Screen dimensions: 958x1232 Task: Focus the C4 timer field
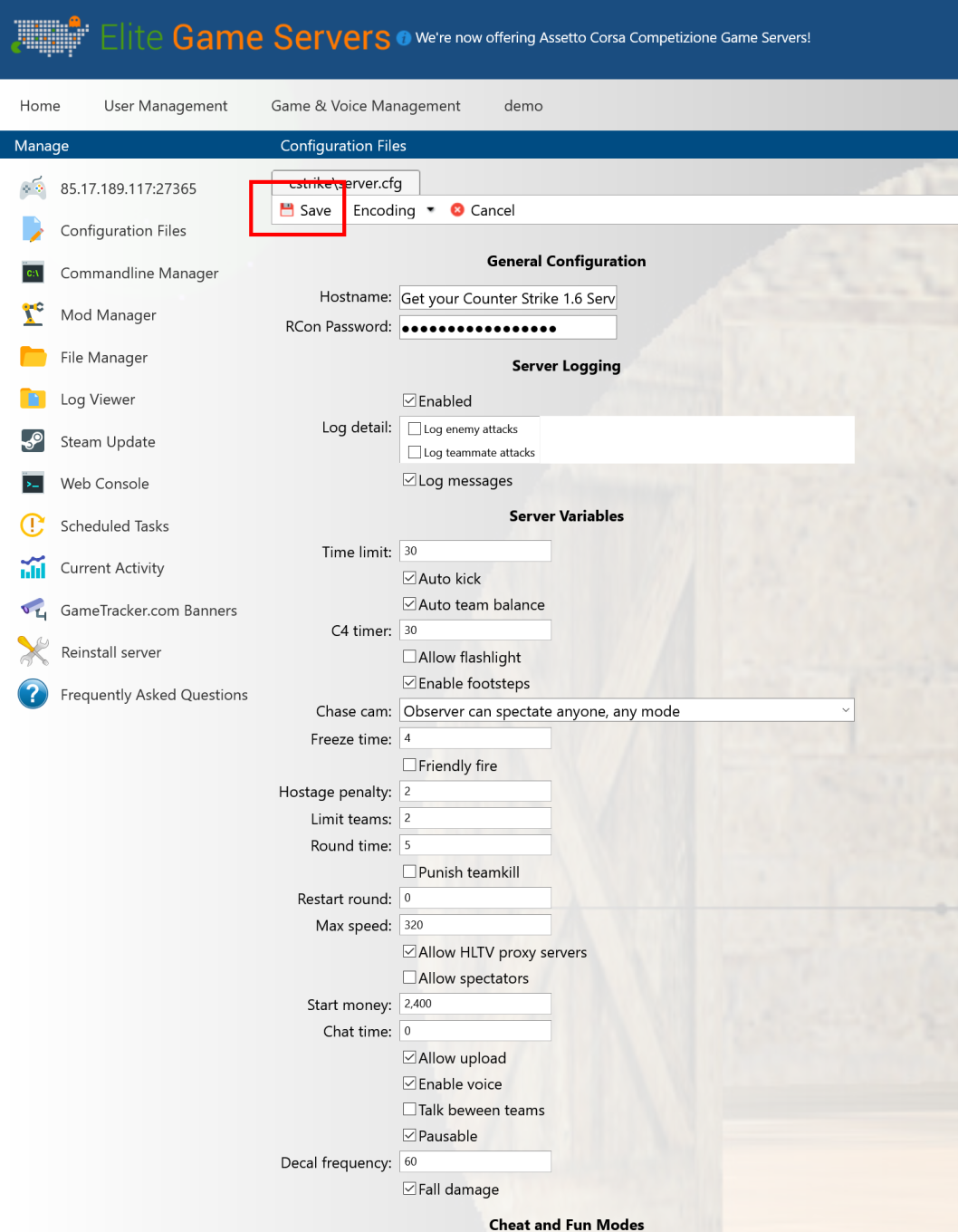(x=475, y=630)
